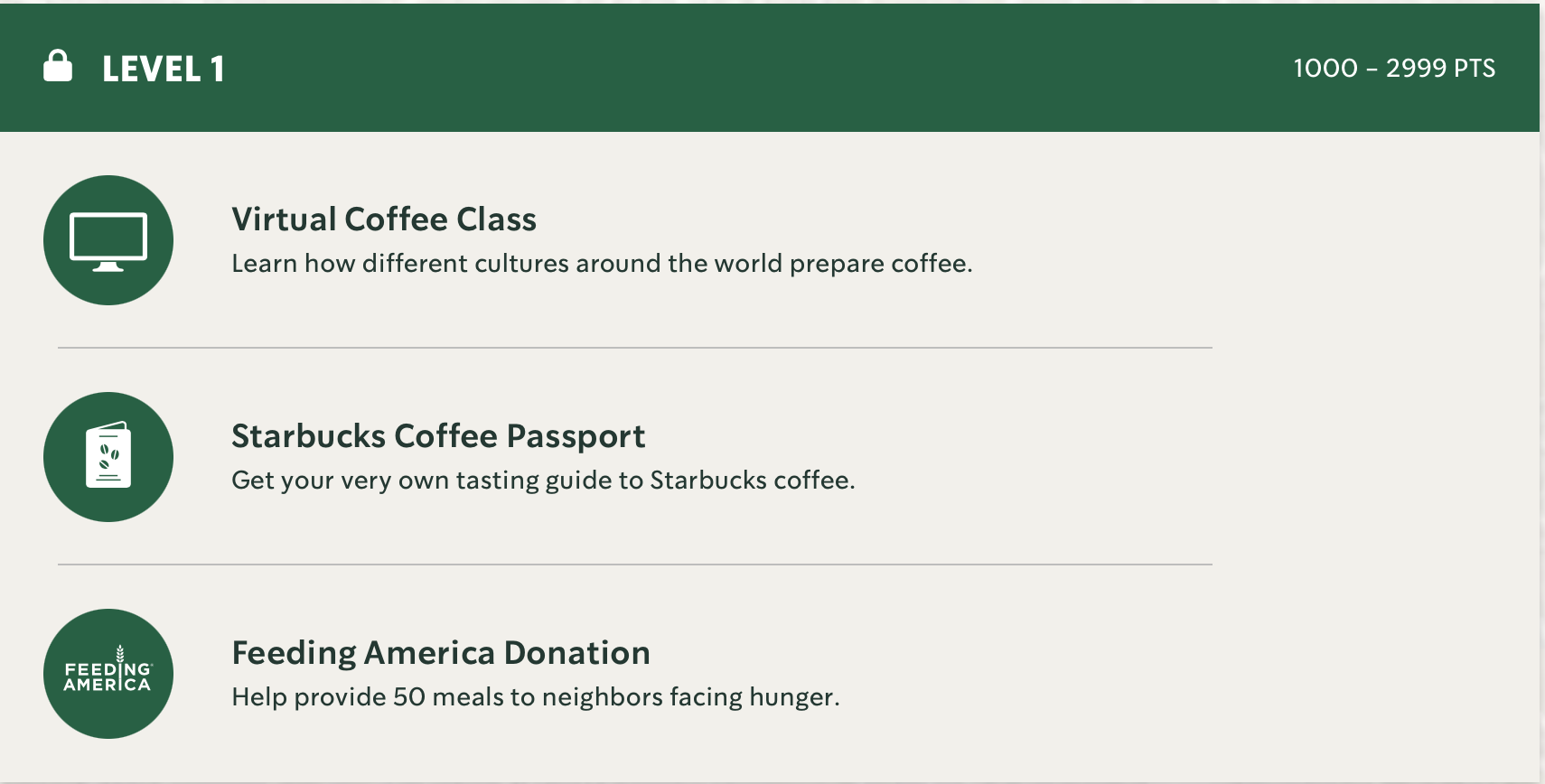Image resolution: width=1545 pixels, height=784 pixels.
Task: Select the LEVEL 1 heading
Action: 163,69
